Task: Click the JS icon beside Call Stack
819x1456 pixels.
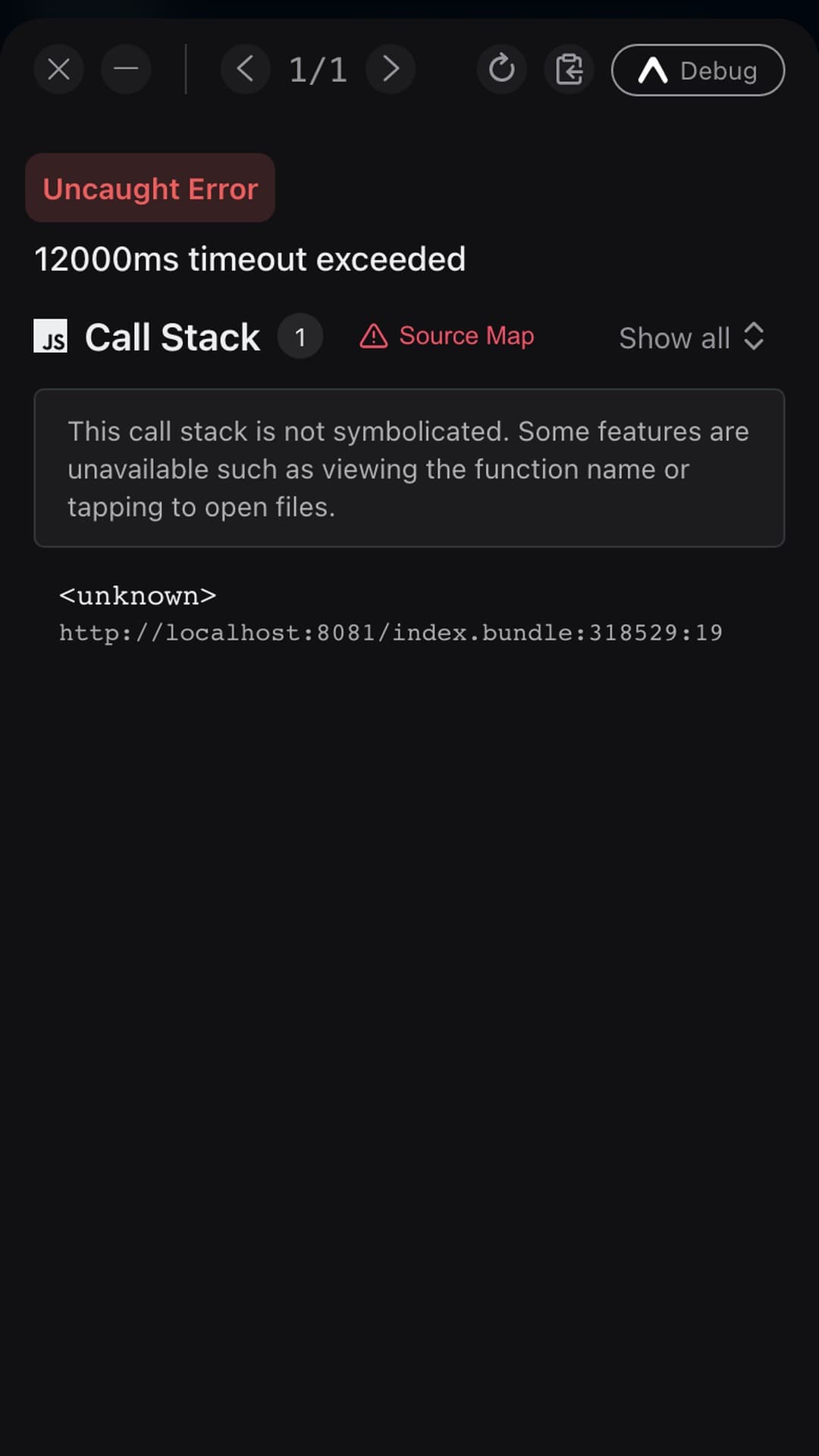Action: coord(50,336)
